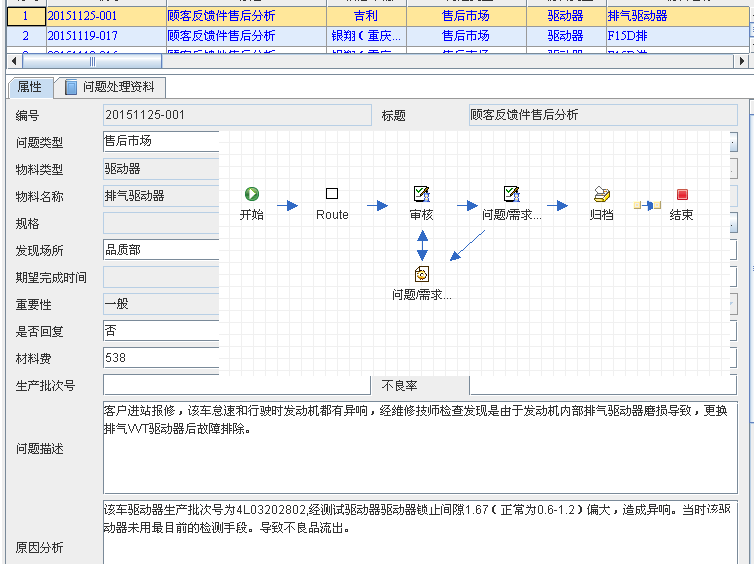Click the double-headed arrow under 审核

[x=422, y=246]
